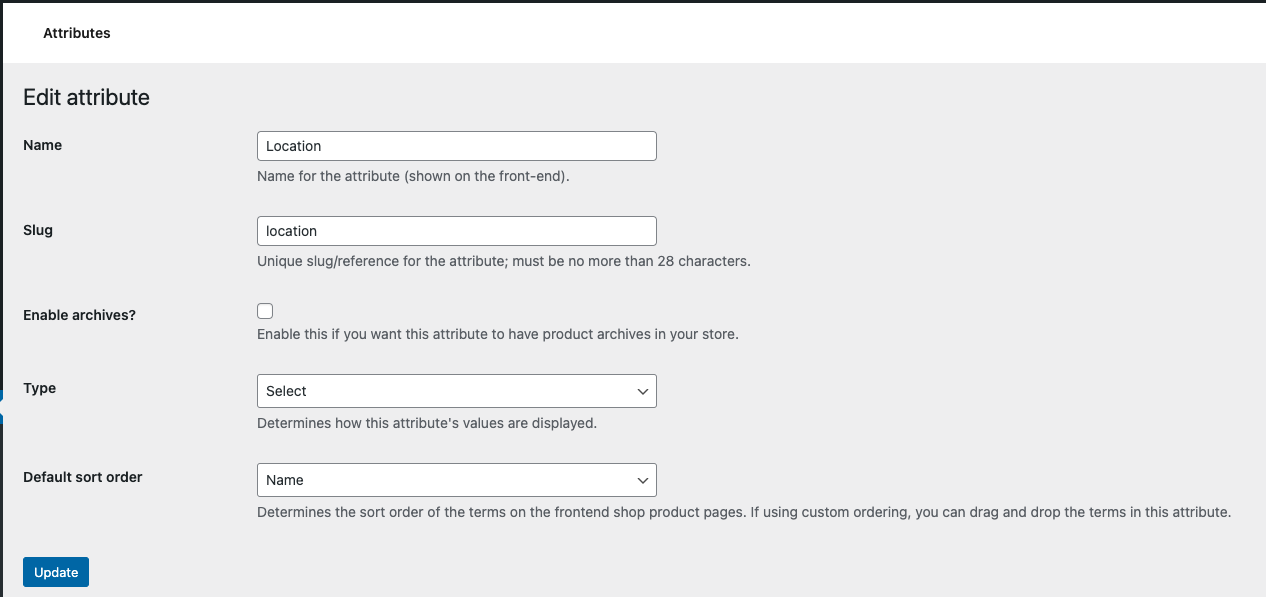Click the 'Edit attribute' page heading

pos(84,96)
